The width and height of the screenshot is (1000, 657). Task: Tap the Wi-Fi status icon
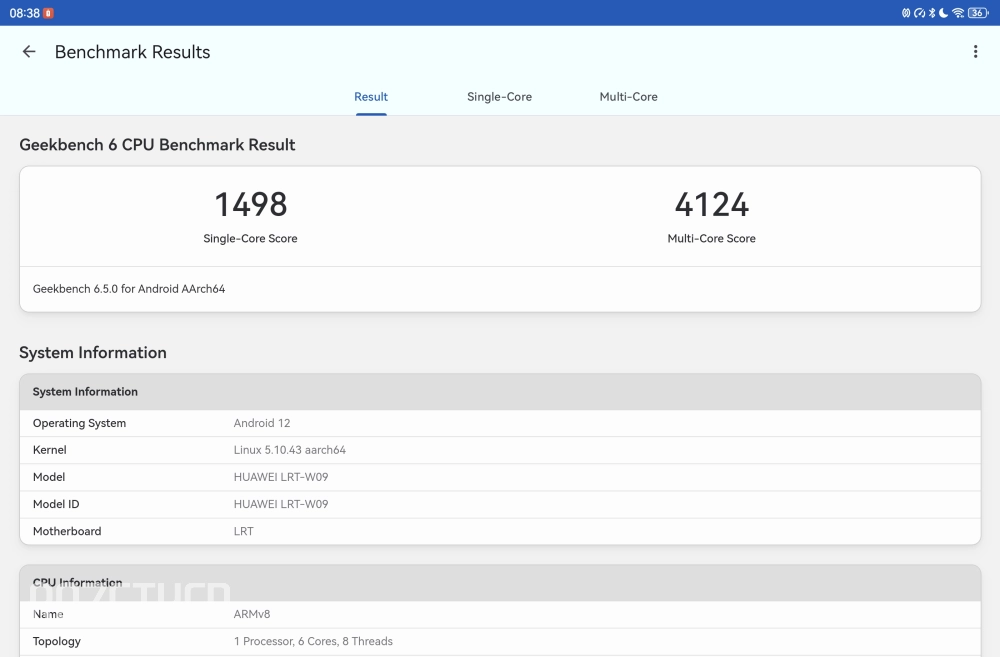(957, 13)
